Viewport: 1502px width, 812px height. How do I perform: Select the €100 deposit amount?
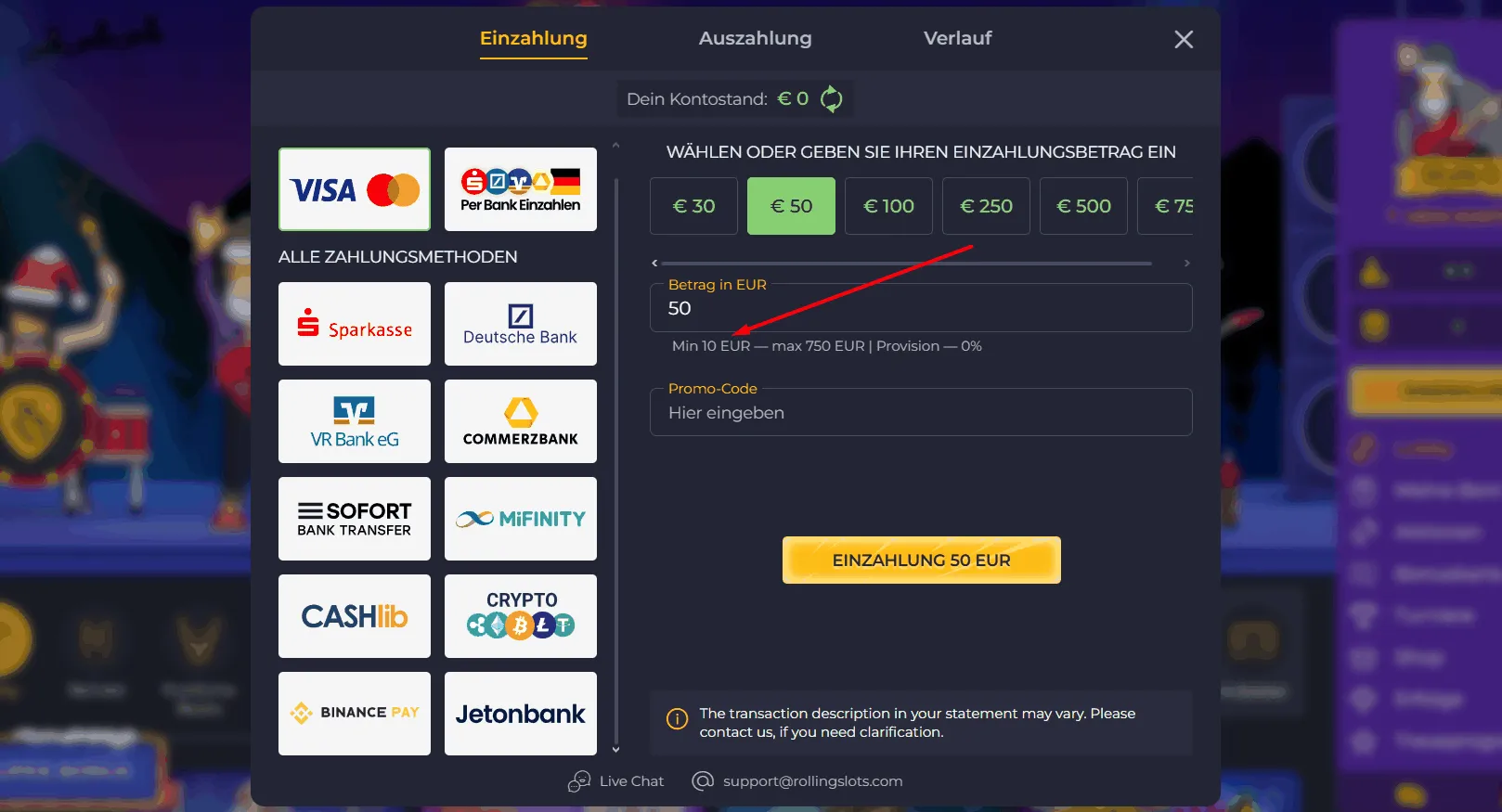(888, 206)
